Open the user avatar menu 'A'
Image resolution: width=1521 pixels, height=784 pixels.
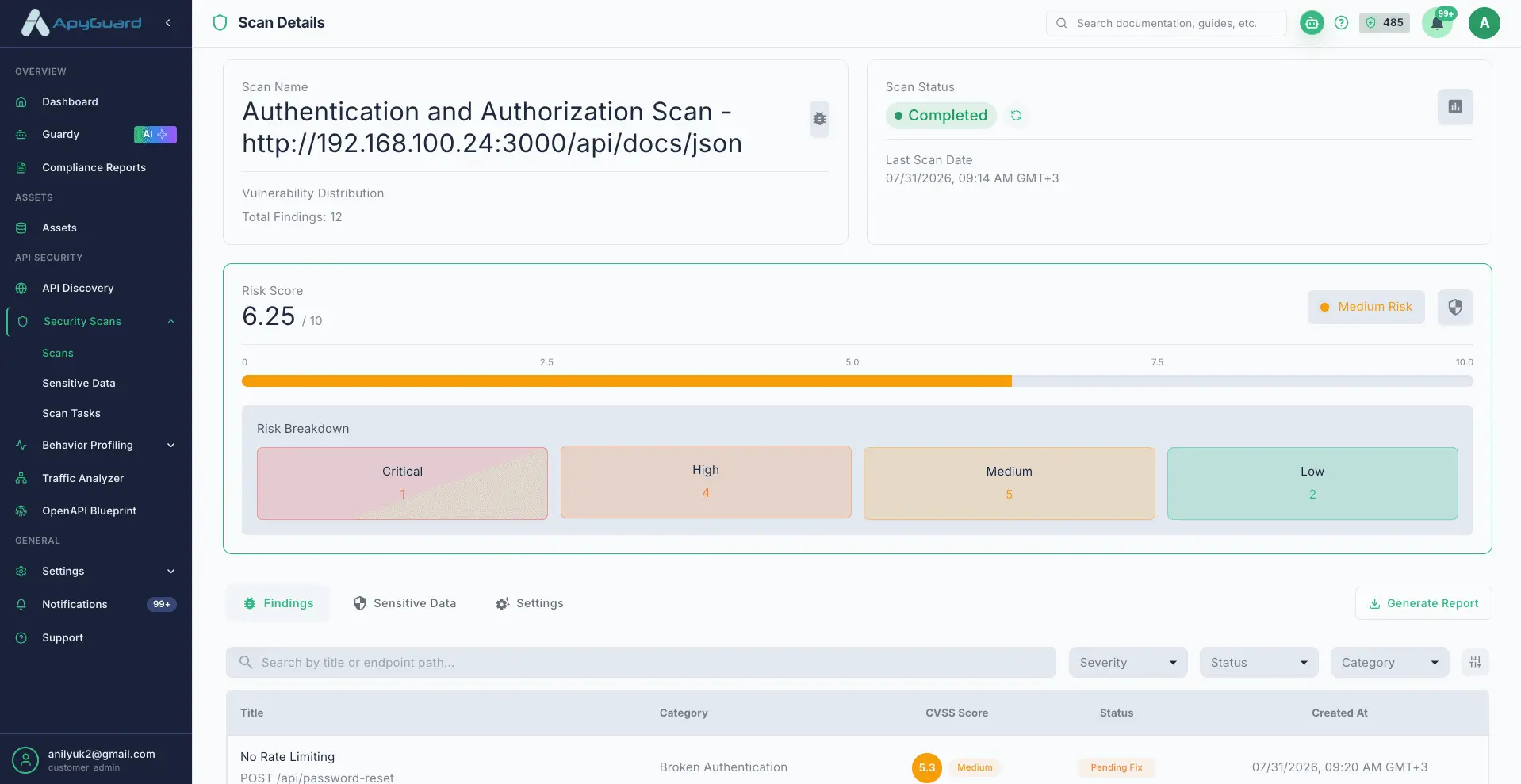pyautogui.click(x=1485, y=23)
